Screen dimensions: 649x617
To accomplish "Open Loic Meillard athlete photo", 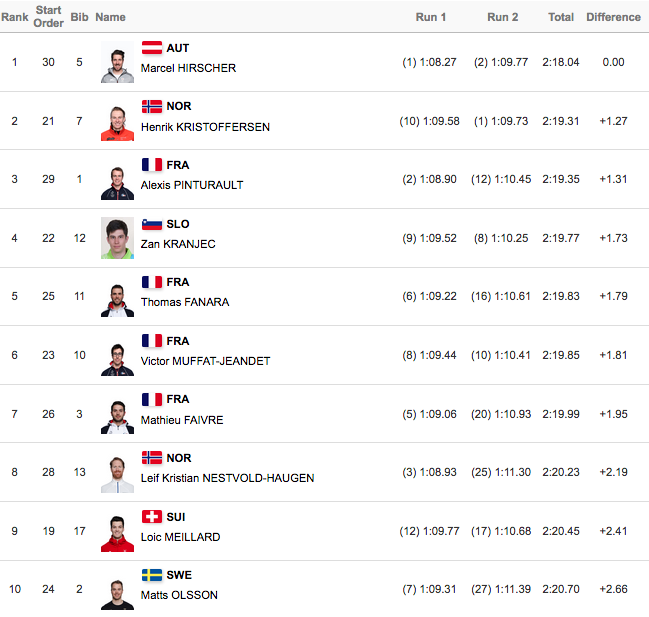I will click(118, 531).
